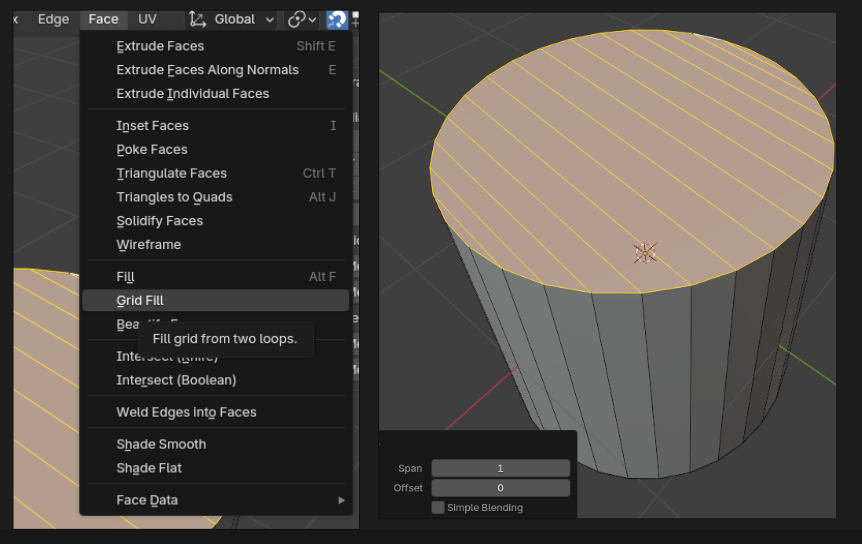Select Intersect (Boolean) menu item
The height and width of the screenshot is (544, 862).
pyautogui.click(x=176, y=380)
